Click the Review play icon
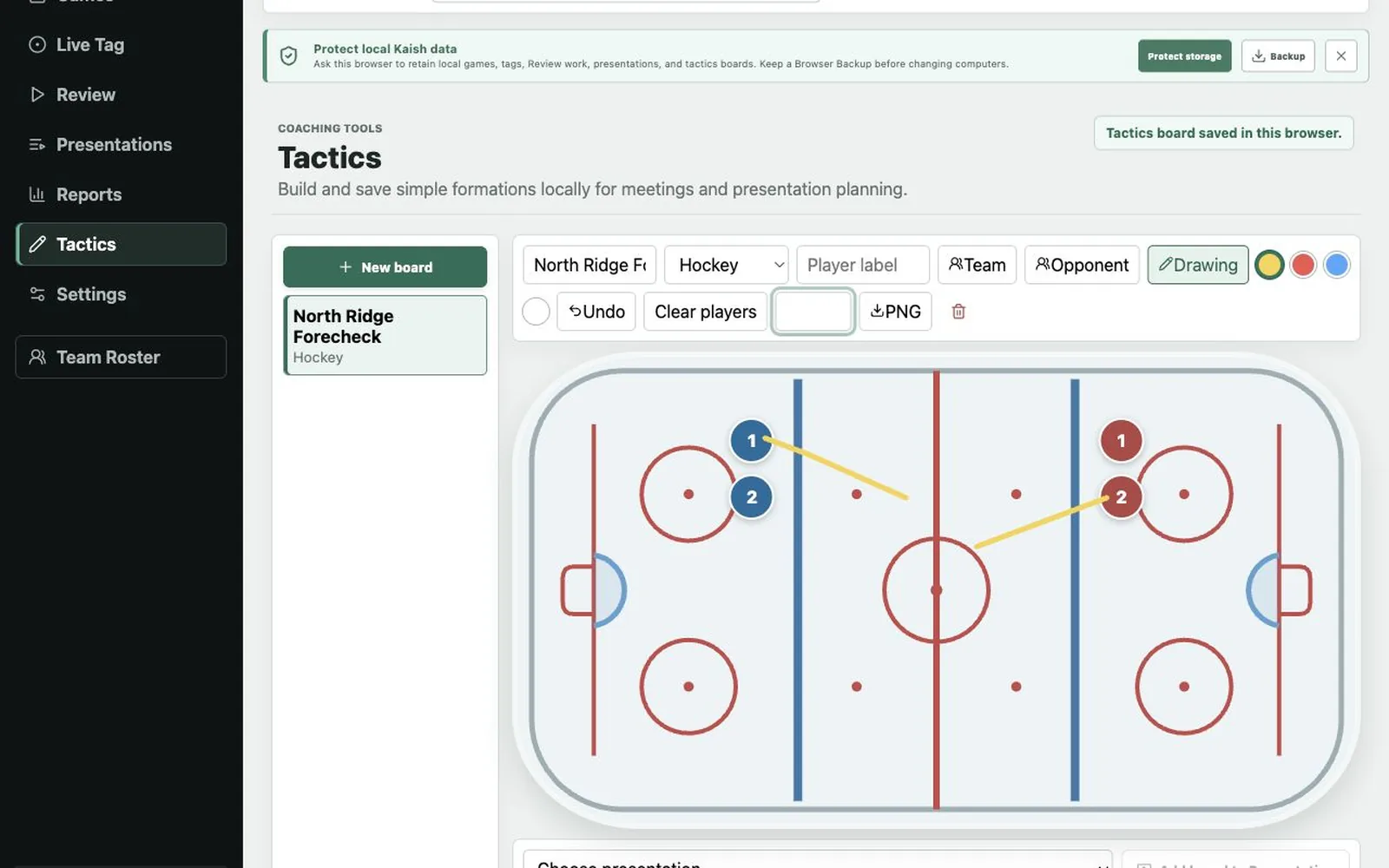 (x=37, y=95)
